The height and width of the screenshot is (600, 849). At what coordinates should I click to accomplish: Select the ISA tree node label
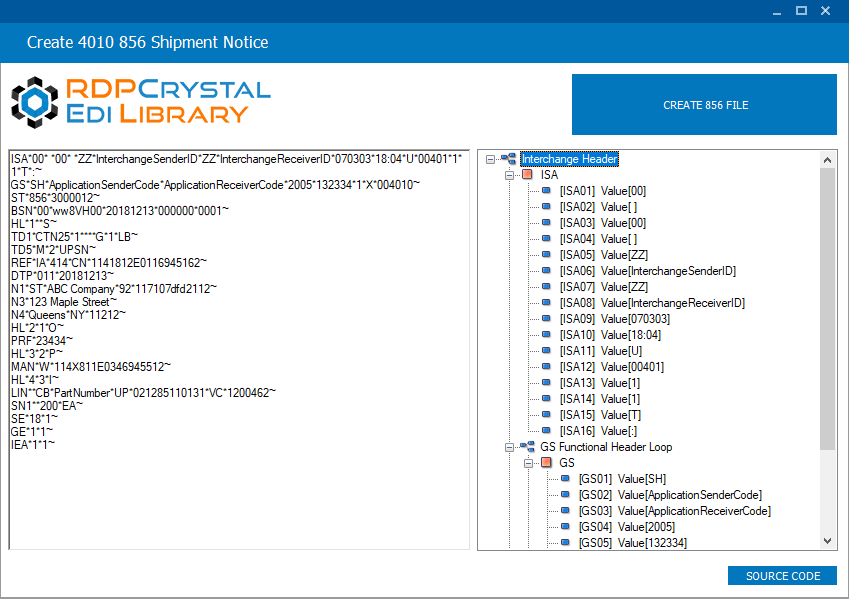tap(549, 175)
